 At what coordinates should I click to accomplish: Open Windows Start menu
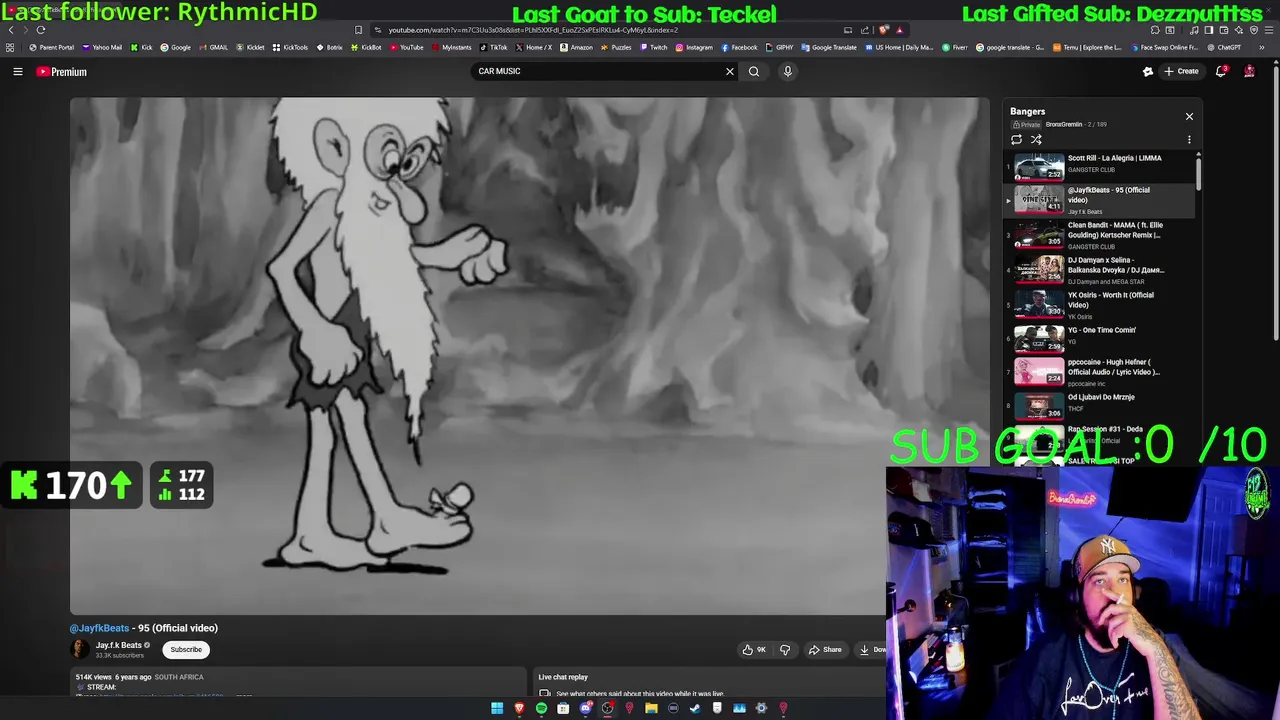click(x=497, y=708)
